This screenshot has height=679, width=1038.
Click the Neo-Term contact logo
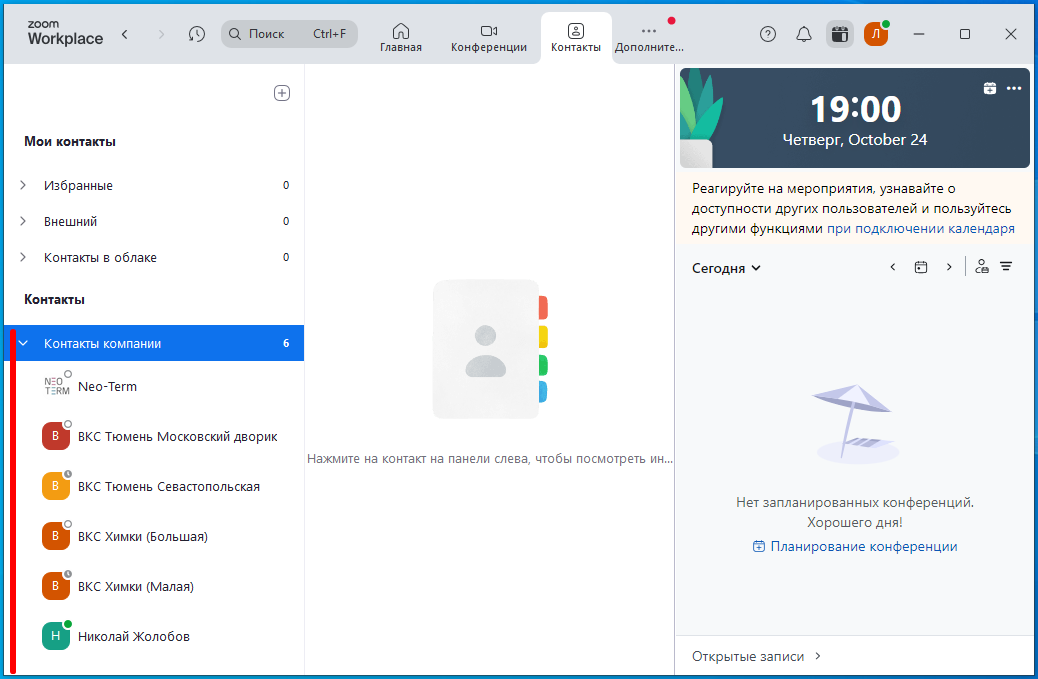[x=57, y=386]
